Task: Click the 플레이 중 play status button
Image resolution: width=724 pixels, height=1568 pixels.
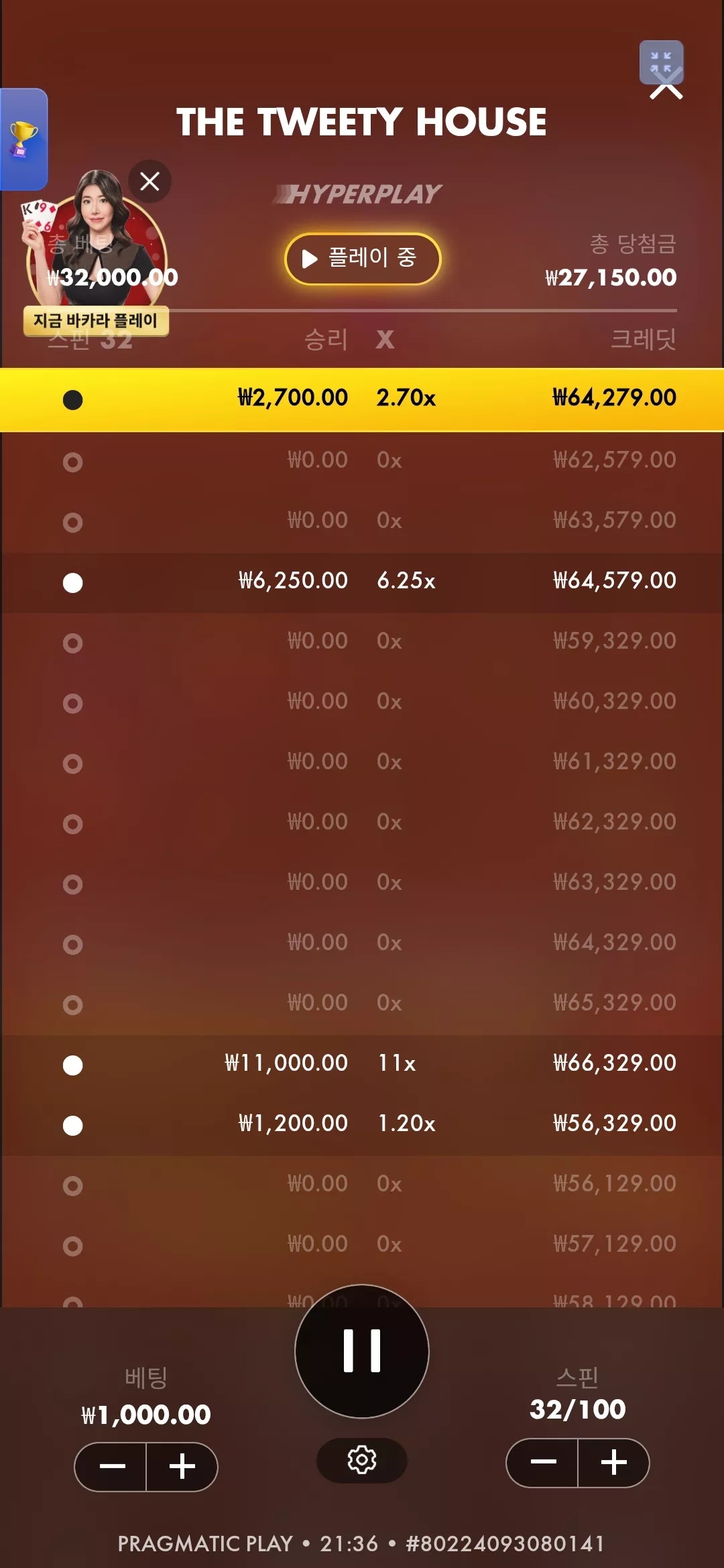Action: point(363,259)
